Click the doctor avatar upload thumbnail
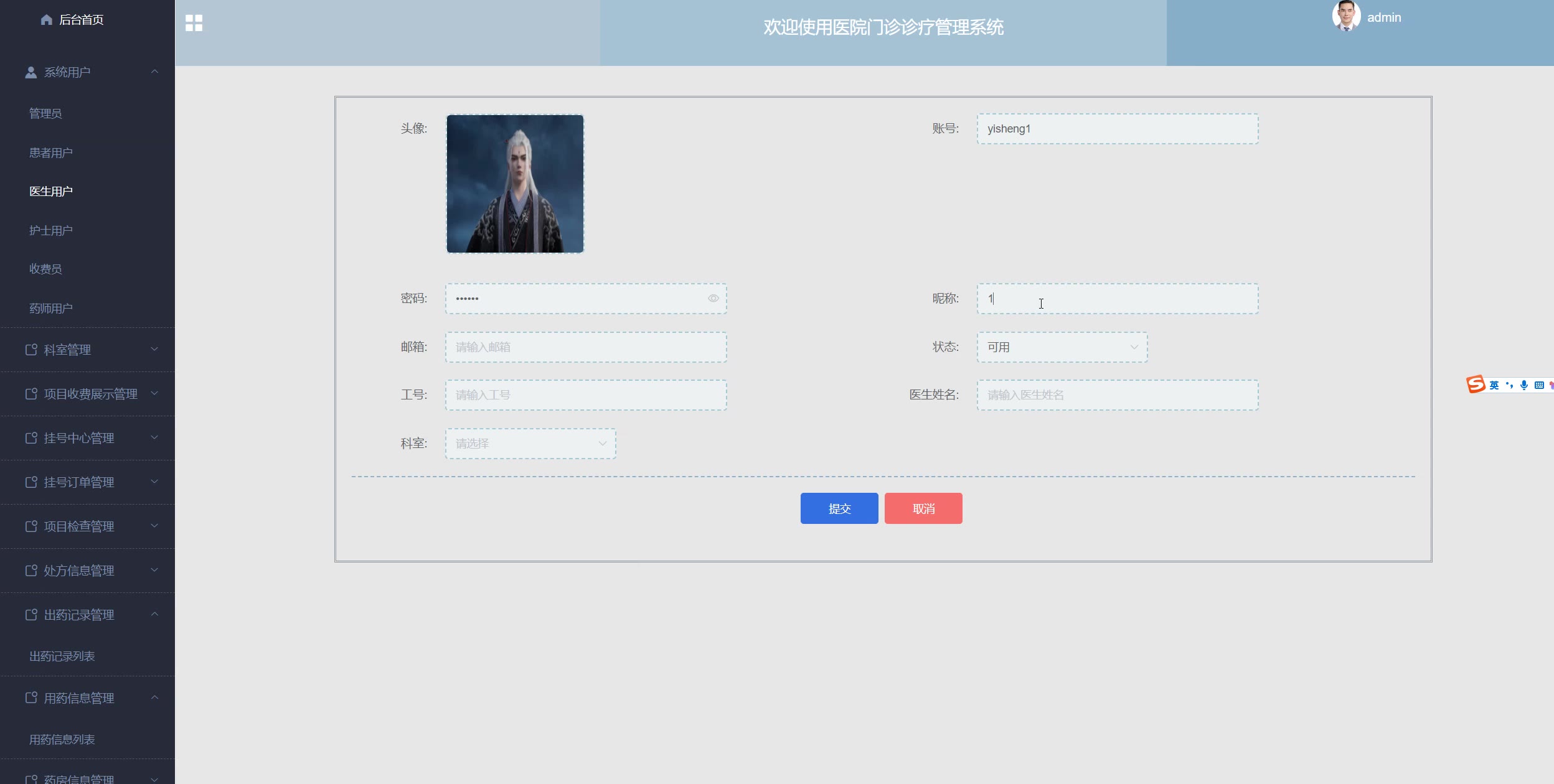1554x784 pixels. click(515, 184)
